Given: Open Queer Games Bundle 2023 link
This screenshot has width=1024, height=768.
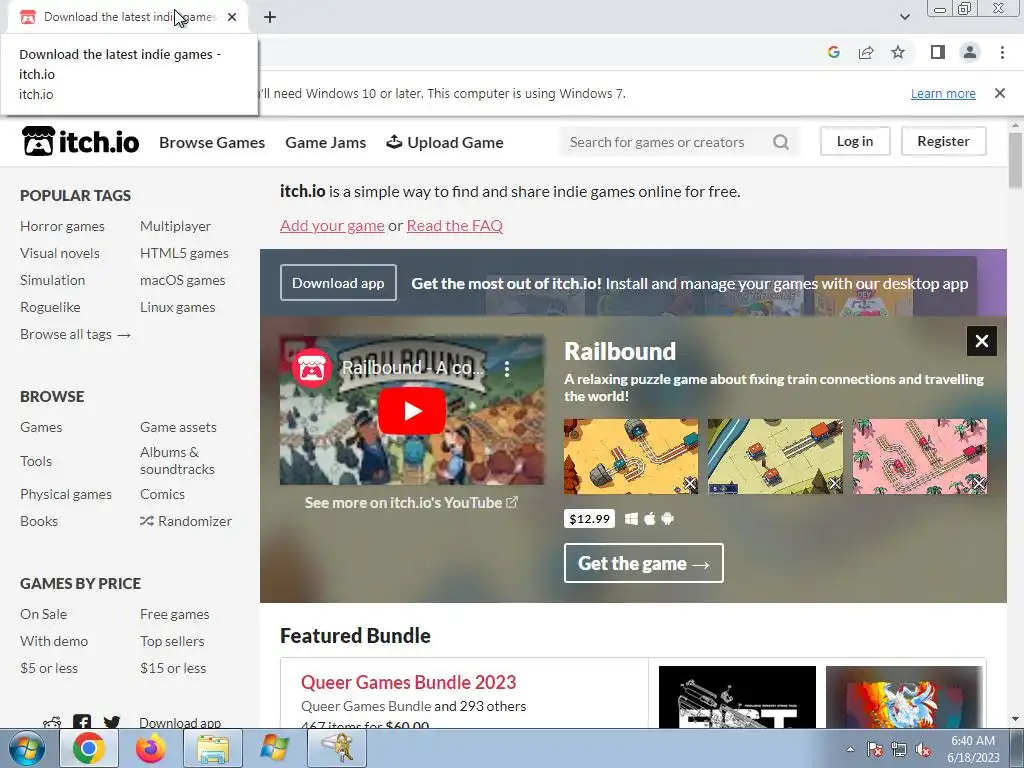Looking at the screenshot, I should click(409, 682).
